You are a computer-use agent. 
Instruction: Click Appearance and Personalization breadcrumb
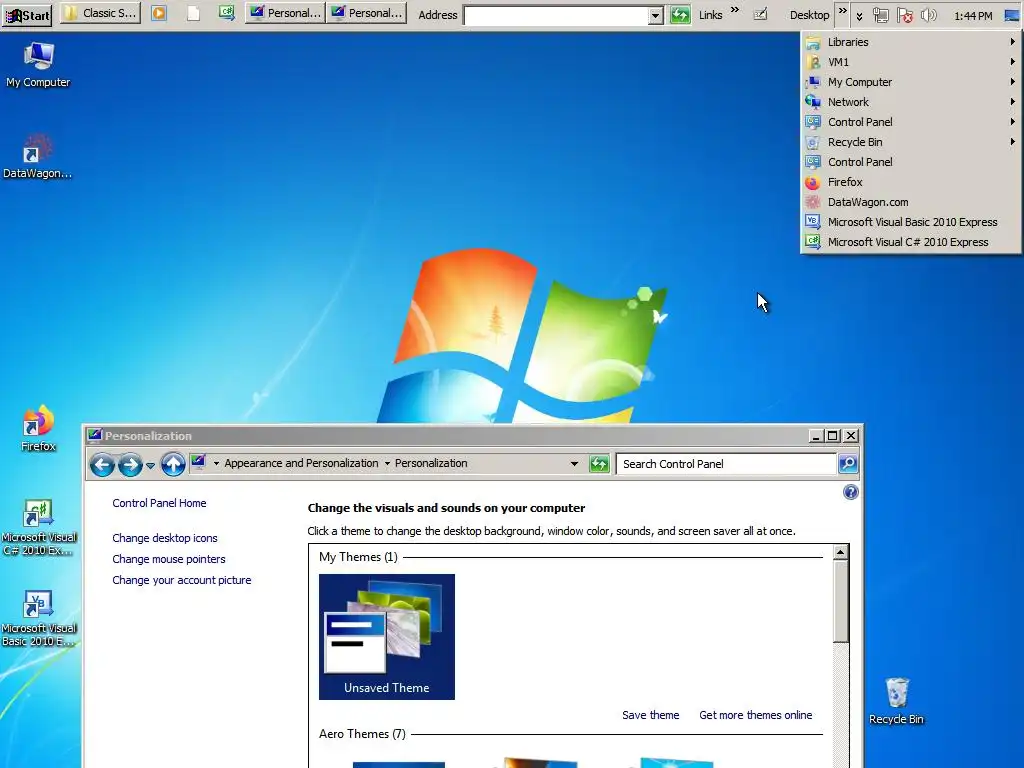pos(301,463)
